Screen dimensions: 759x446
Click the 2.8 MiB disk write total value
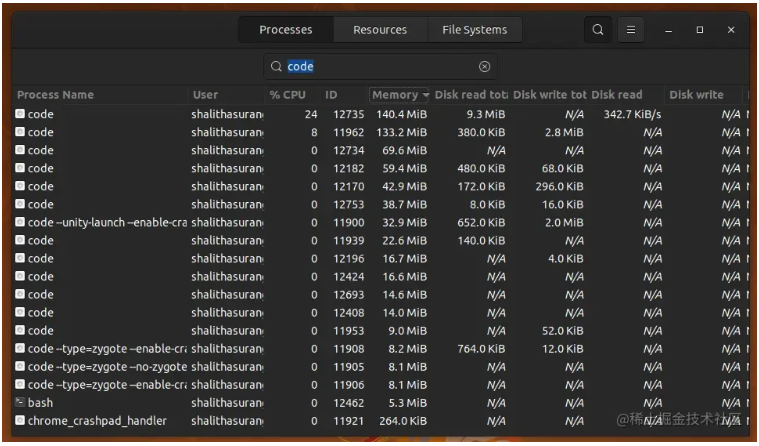coord(564,132)
